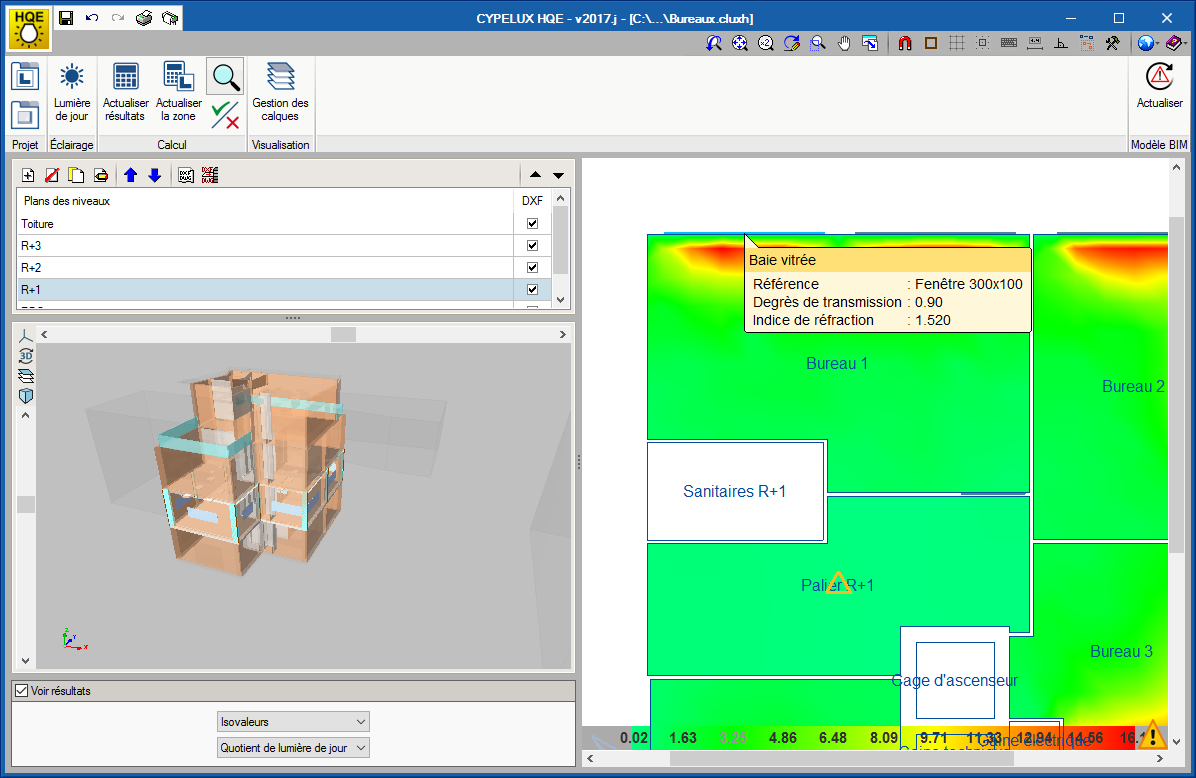Click the Bureau 1 room label
This screenshot has width=1196, height=778.
click(x=837, y=364)
